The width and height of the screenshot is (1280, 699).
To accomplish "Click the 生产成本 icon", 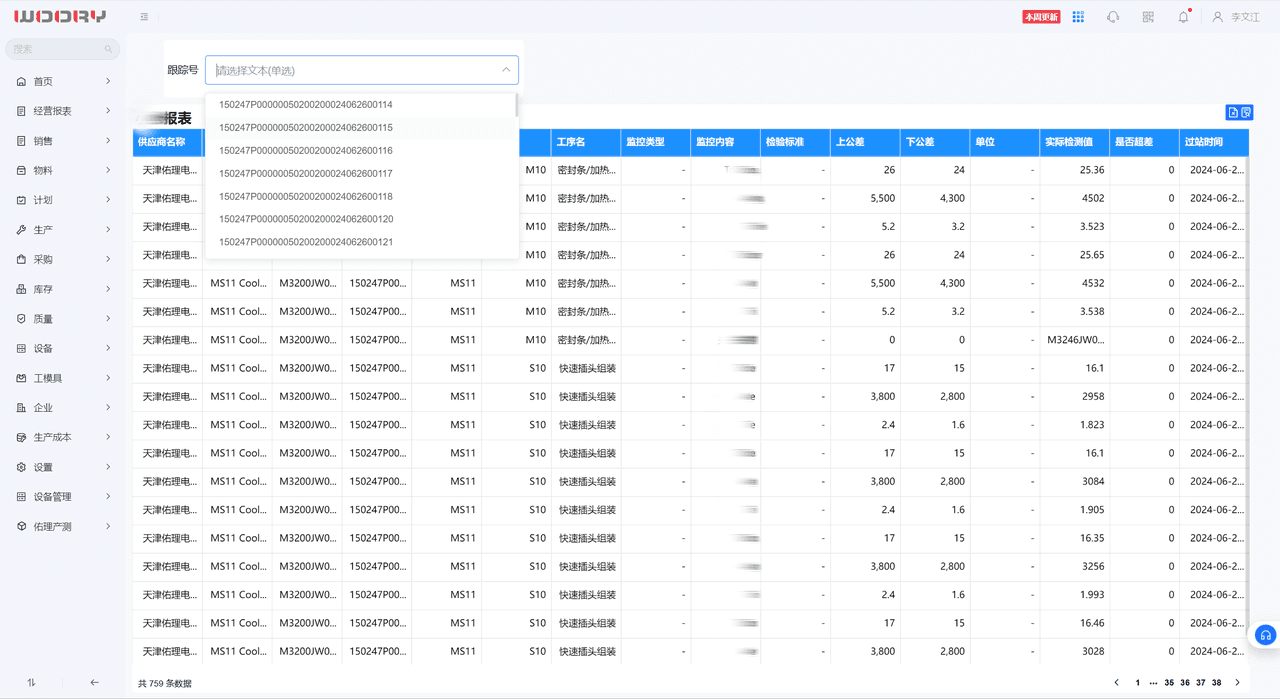I will pyautogui.click(x=22, y=437).
